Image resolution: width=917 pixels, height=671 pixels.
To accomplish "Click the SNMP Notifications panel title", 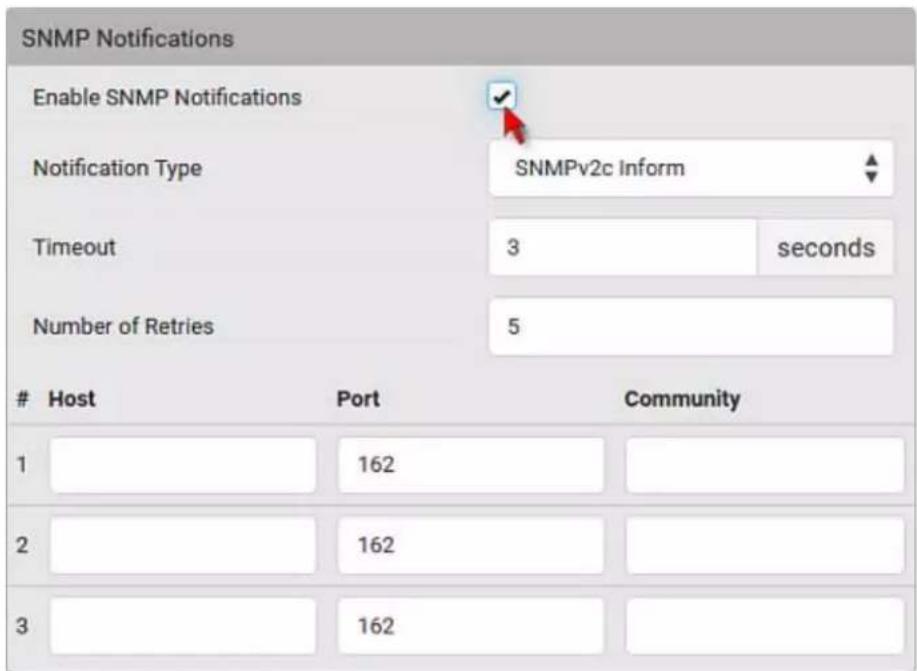I will (x=127, y=39).
